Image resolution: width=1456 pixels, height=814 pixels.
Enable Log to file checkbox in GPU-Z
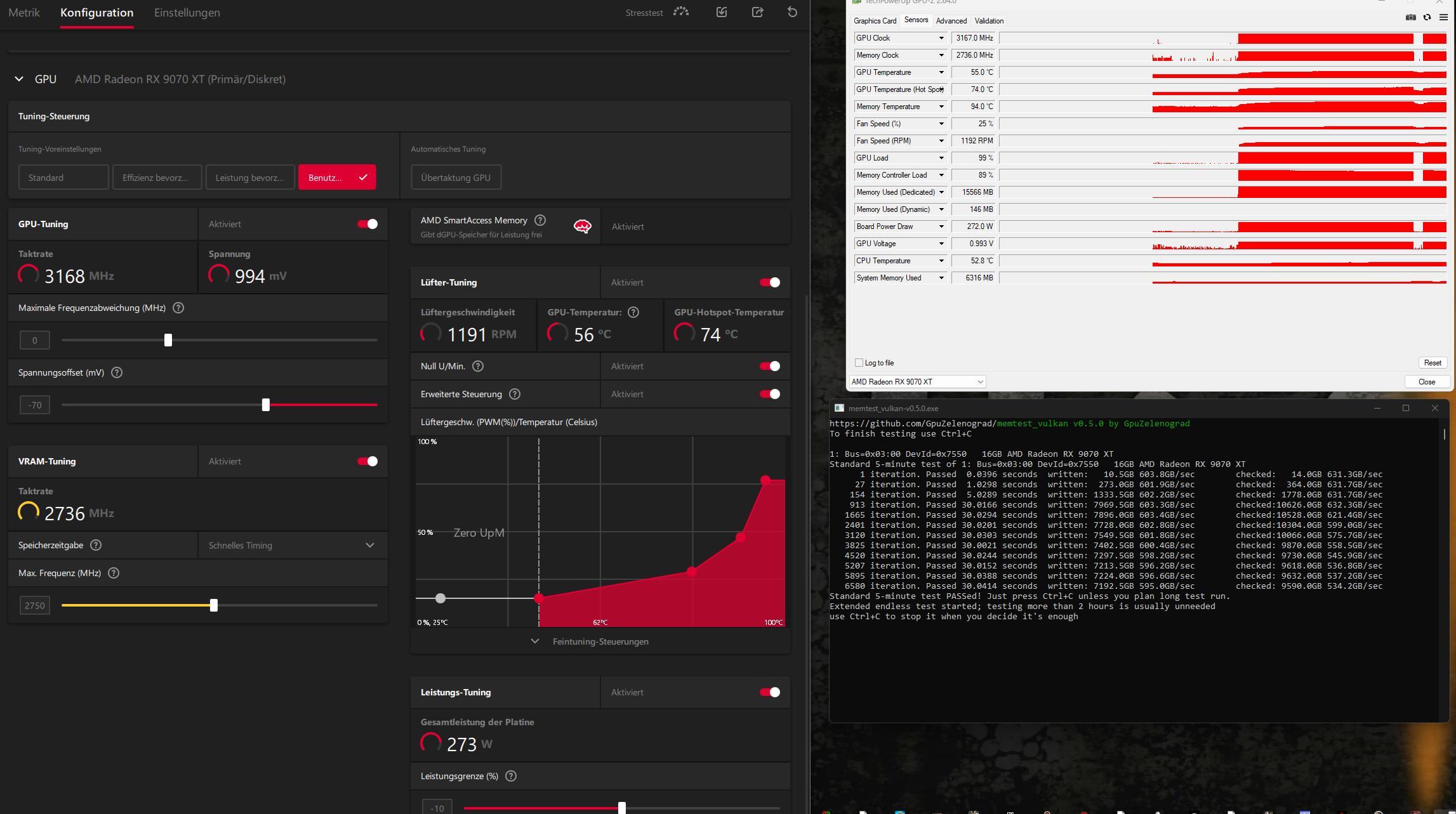(859, 363)
